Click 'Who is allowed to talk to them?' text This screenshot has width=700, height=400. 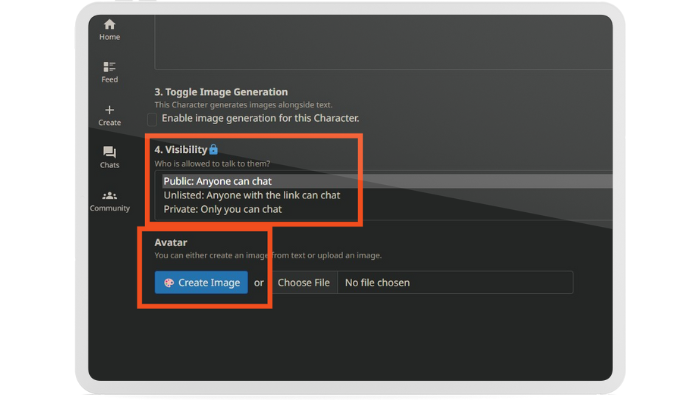coord(212,164)
